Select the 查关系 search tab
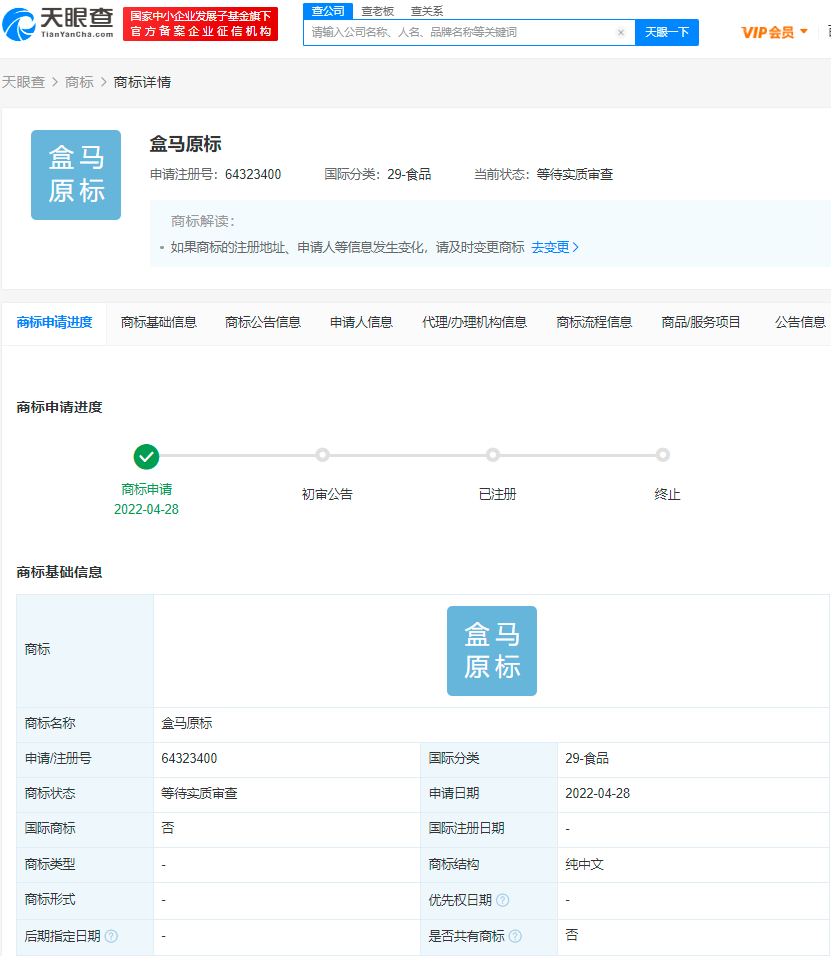The image size is (831, 956). tap(427, 11)
